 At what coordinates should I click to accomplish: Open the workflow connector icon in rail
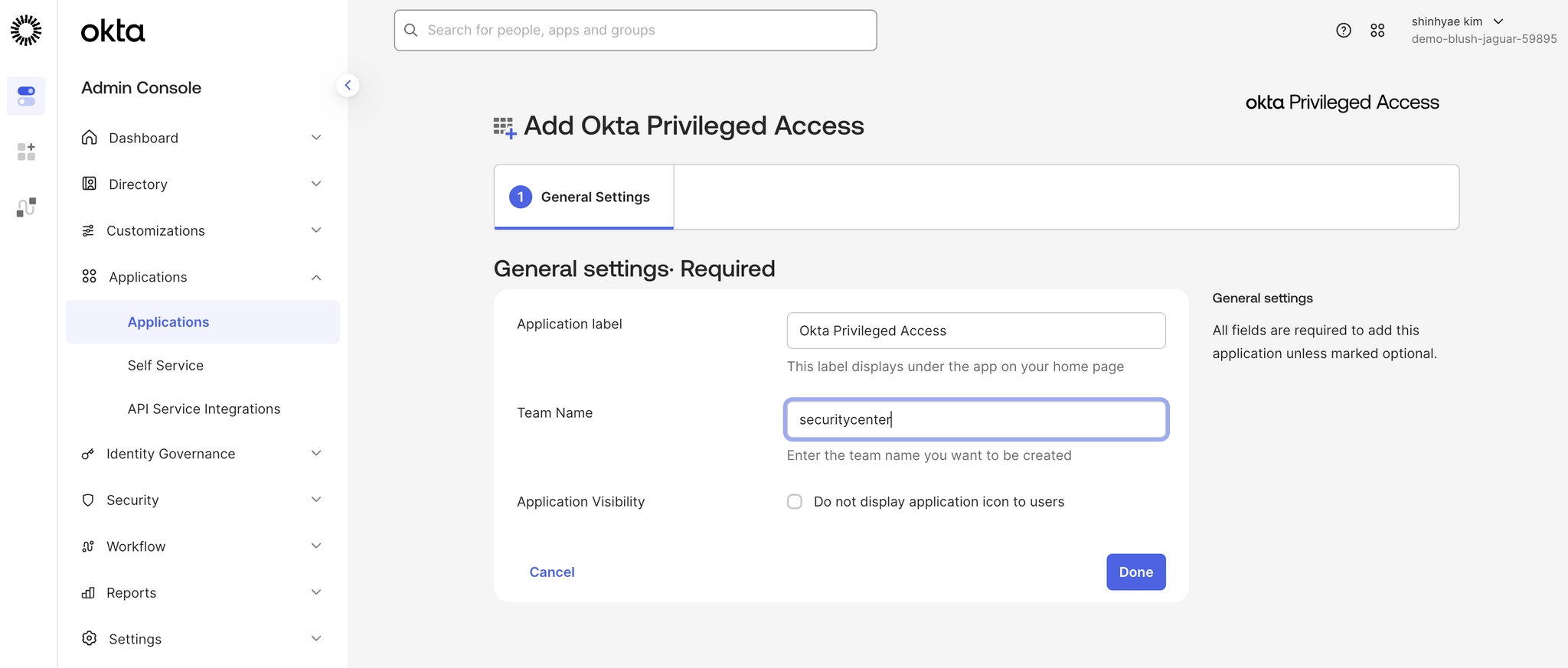26,207
